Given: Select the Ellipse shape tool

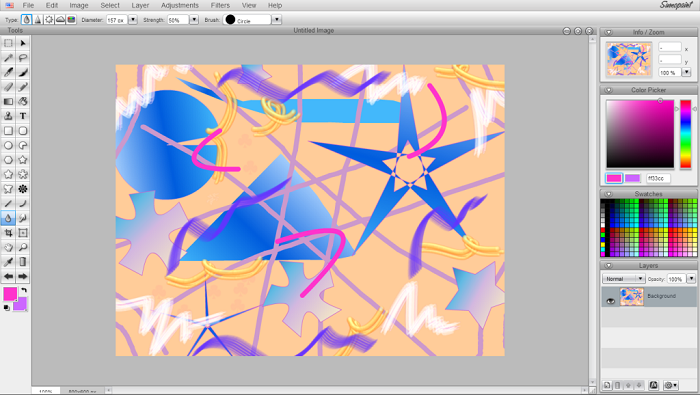Looking at the screenshot, I should point(8,145).
